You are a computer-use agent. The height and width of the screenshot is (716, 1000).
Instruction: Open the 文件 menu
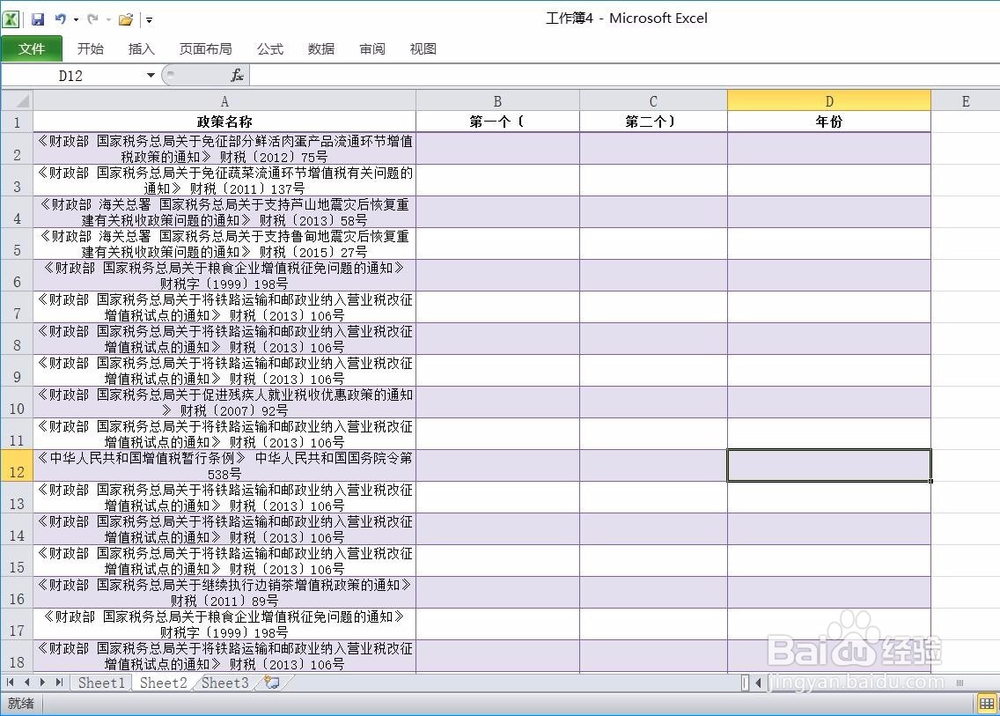click(32, 48)
